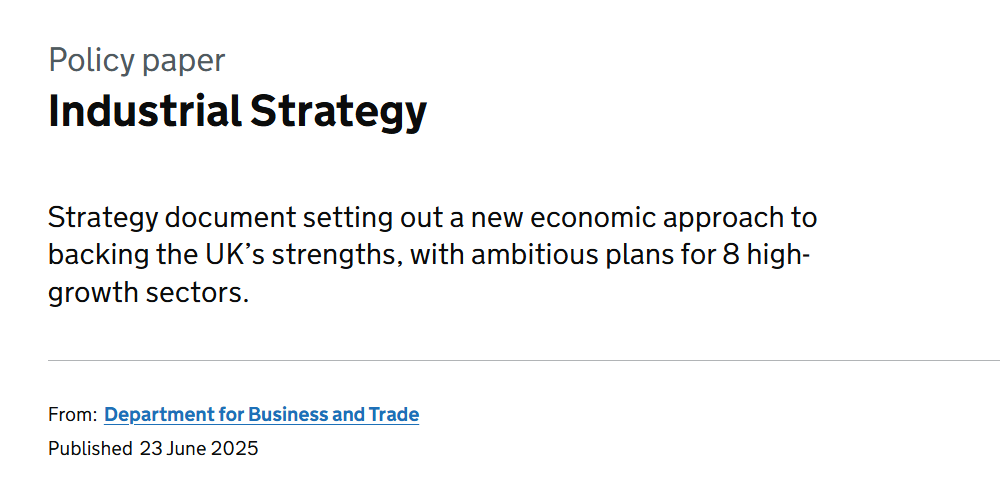Image resolution: width=1000 pixels, height=500 pixels.
Task: Click the date "23 June 2025"
Action: (199, 448)
